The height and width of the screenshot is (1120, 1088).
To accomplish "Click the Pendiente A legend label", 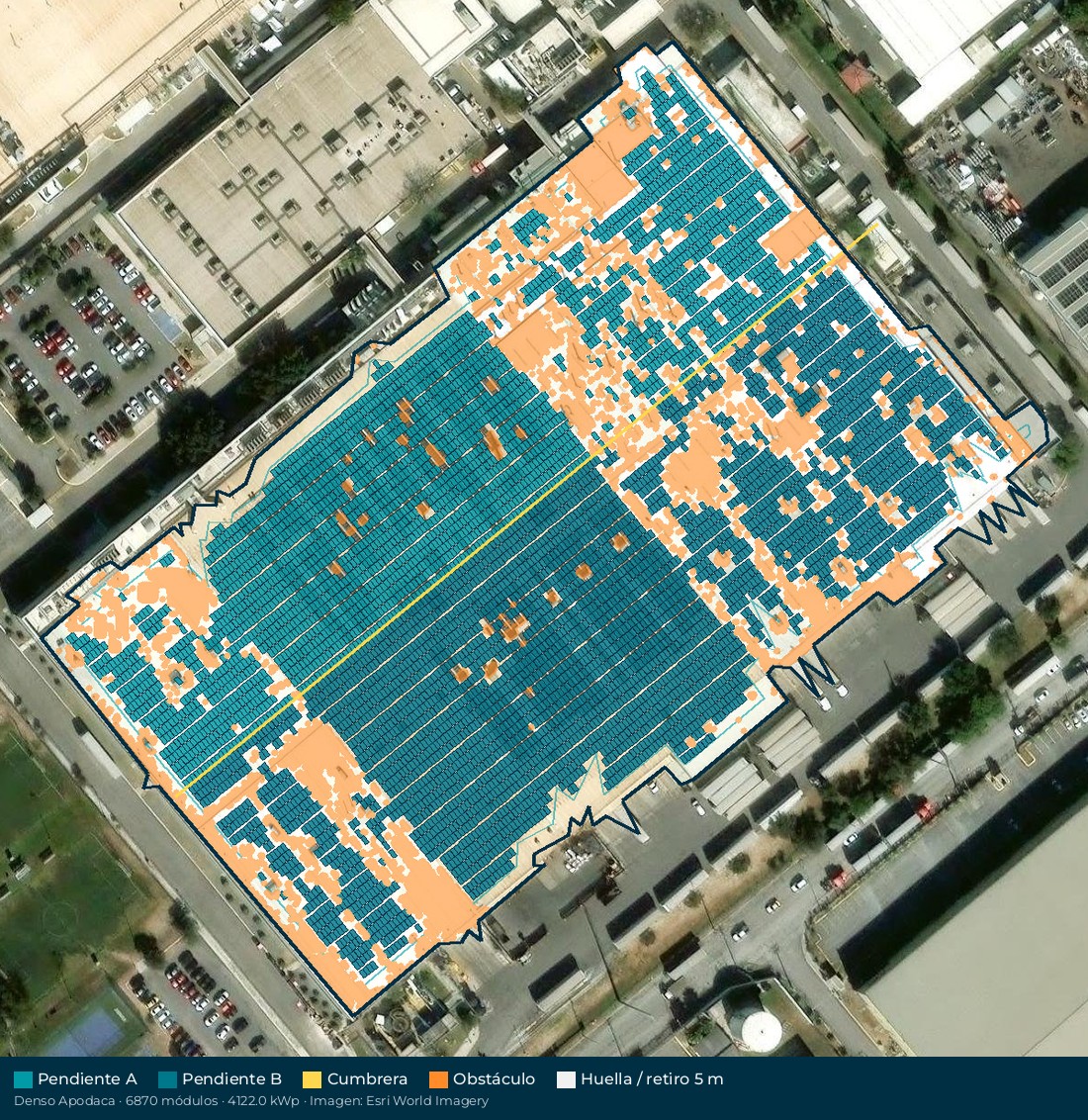I will pyautogui.click(x=87, y=1079).
